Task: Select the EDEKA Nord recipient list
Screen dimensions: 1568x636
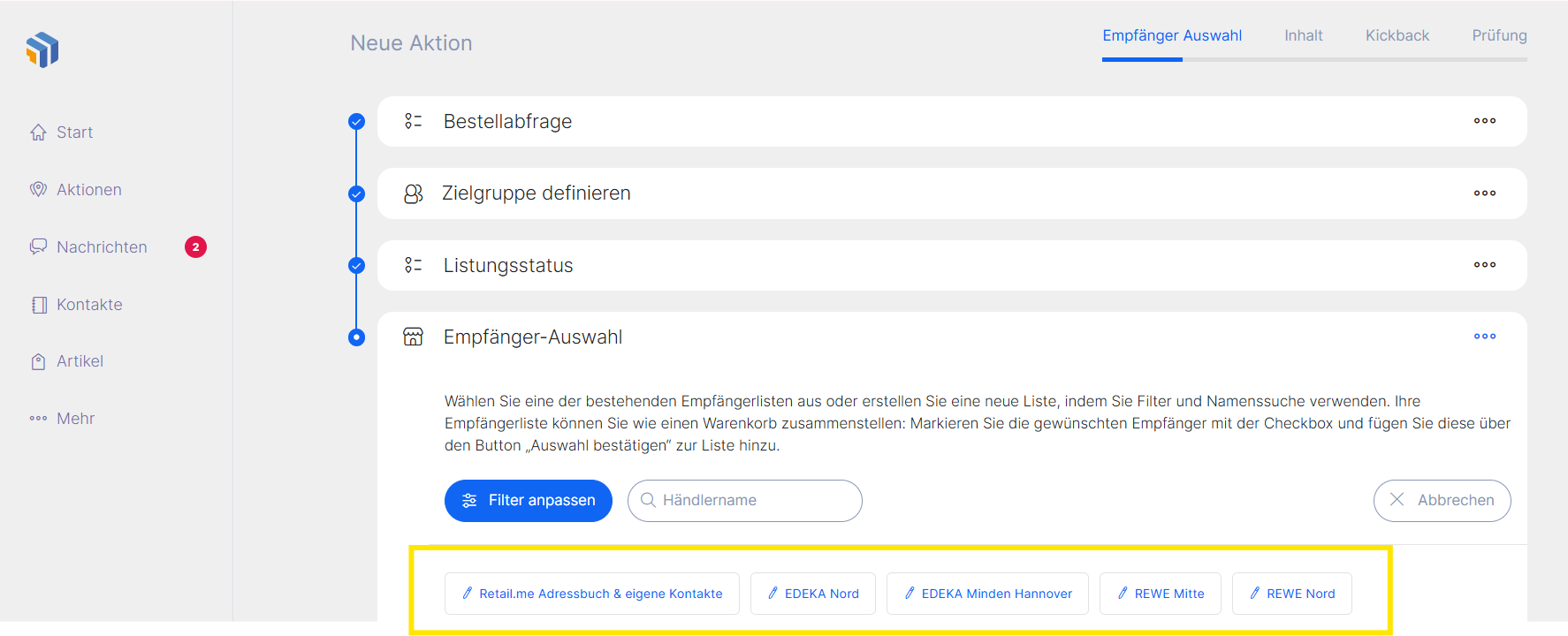Action: click(812, 594)
